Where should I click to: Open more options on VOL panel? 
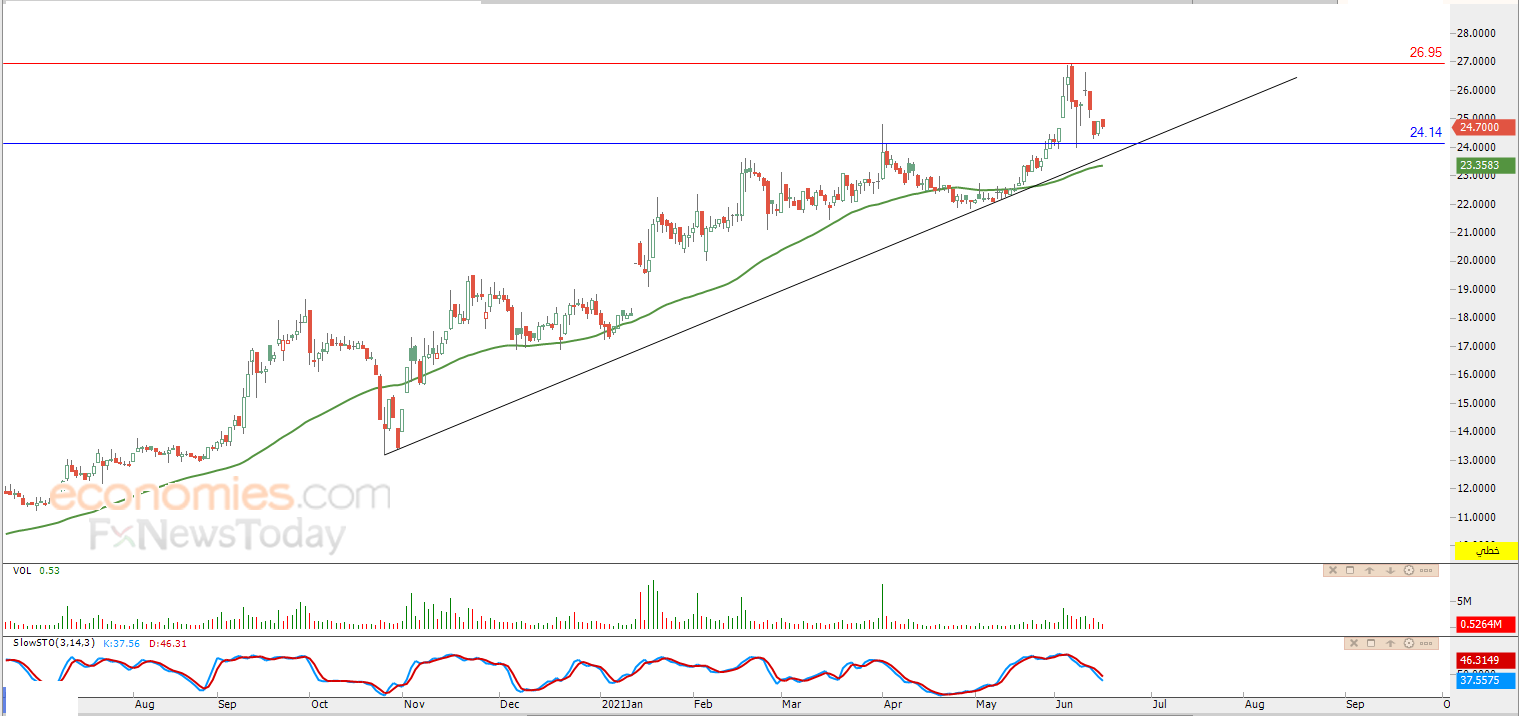click(x=1426, y=570)
